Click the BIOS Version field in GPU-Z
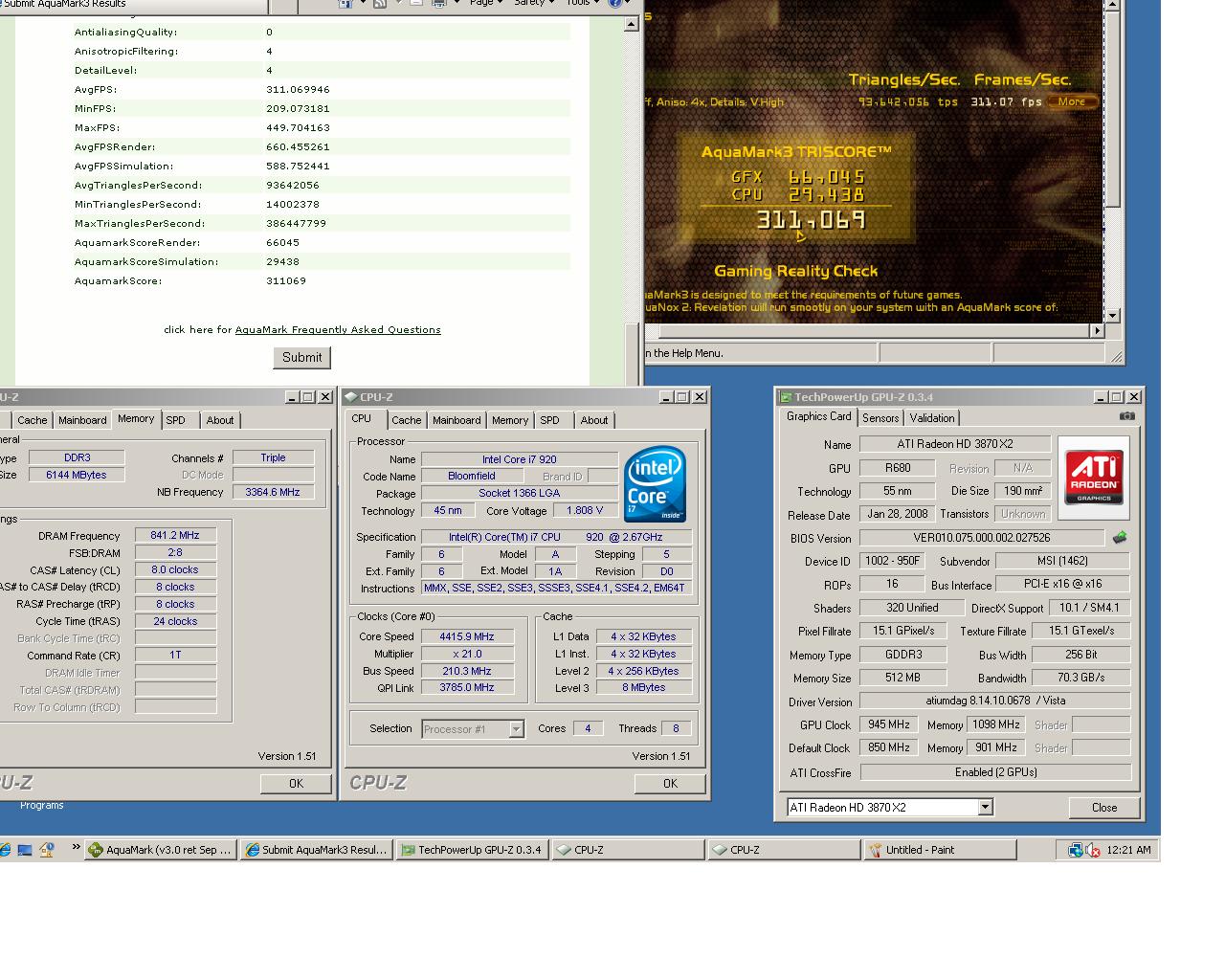Viewport: 1225px width, 980px height. (981, 538)
